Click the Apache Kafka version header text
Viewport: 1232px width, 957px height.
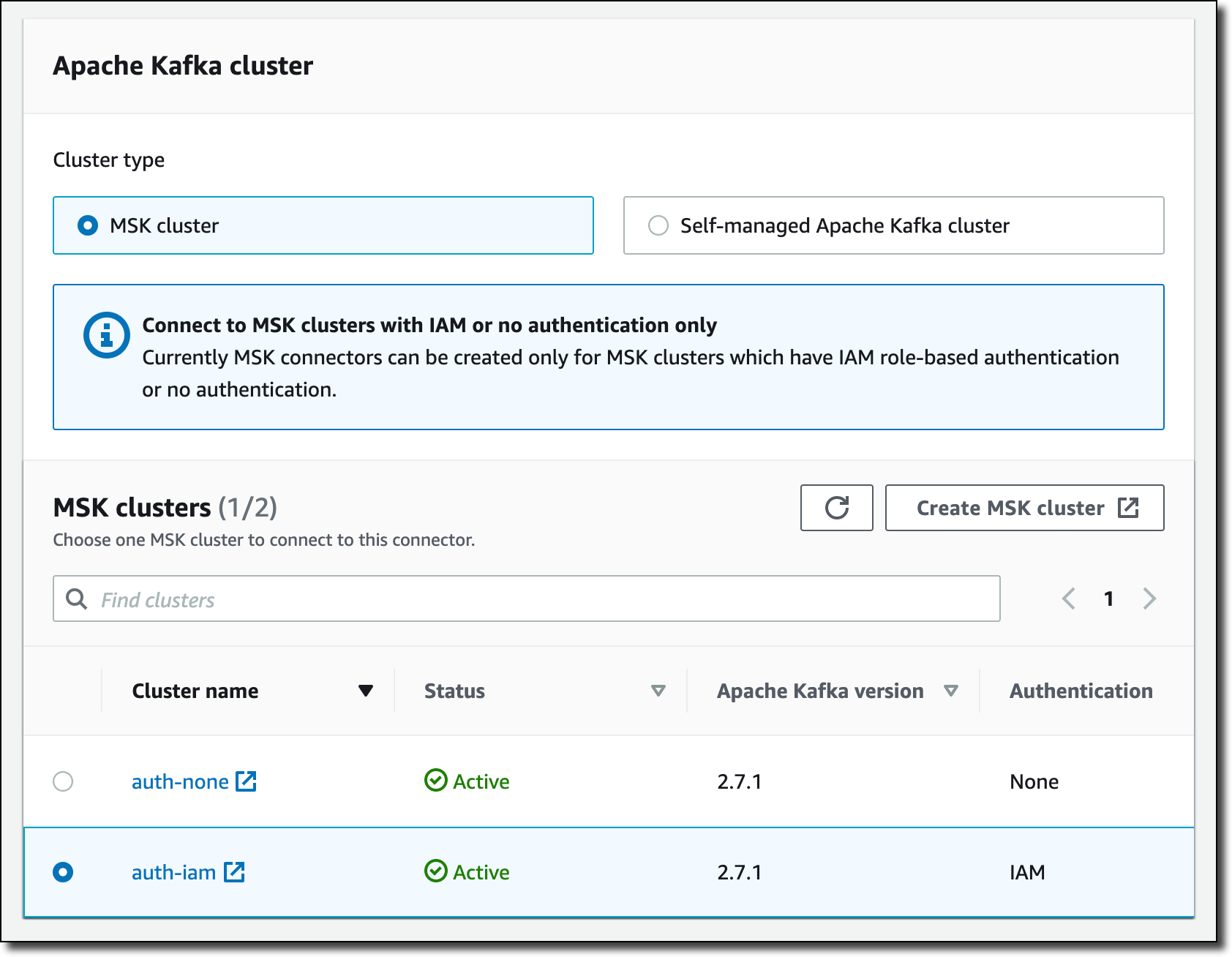coord(820,691)
